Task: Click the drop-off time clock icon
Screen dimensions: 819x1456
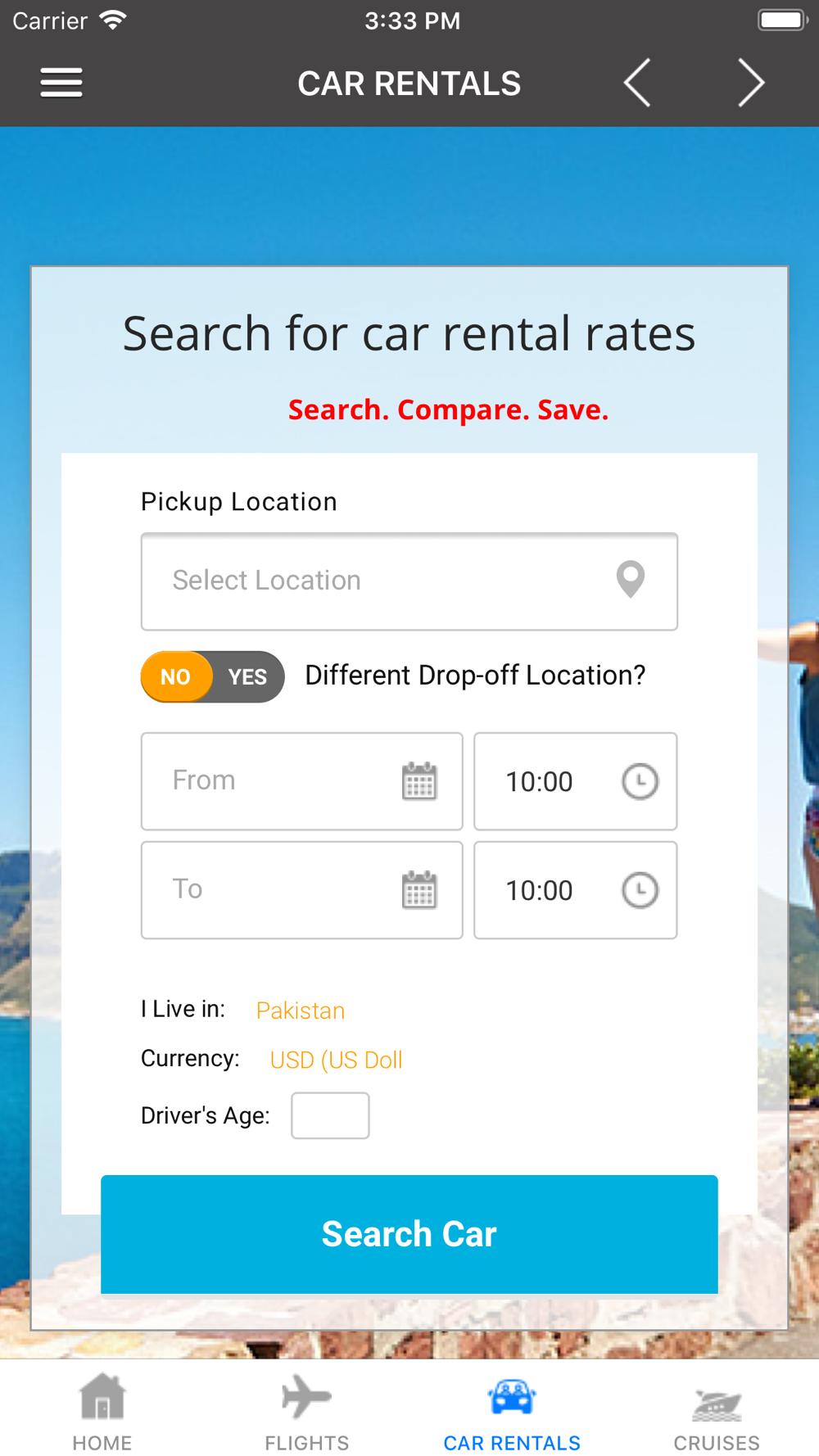Action: coord(640,890)
